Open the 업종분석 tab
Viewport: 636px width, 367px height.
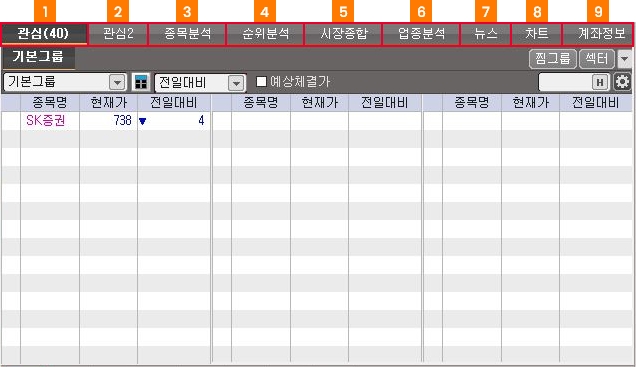tap(421, 34)
